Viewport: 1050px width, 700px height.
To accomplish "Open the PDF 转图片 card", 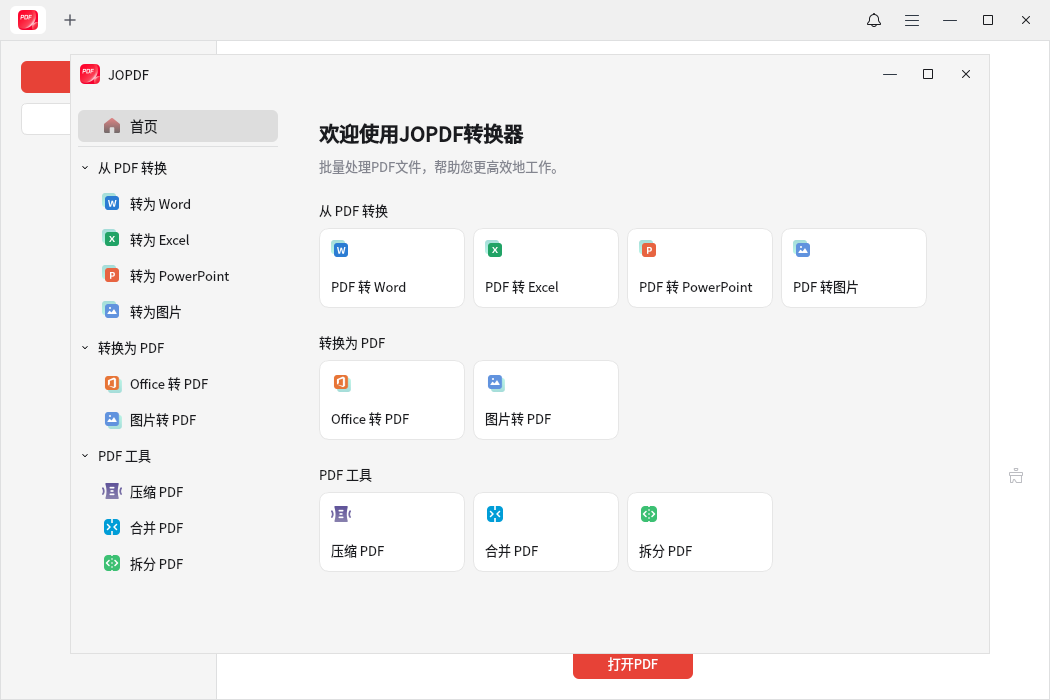I will pyautogui.click(x=854, y=268).
